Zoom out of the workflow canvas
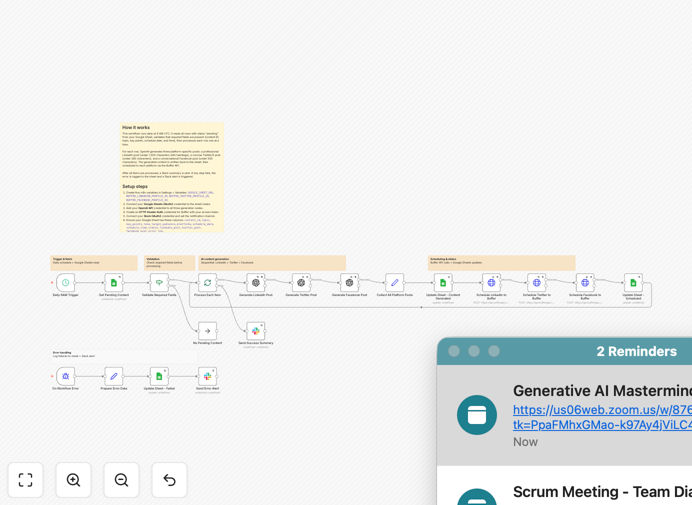Viewport: 692px width, 505px height. (121, 480)
